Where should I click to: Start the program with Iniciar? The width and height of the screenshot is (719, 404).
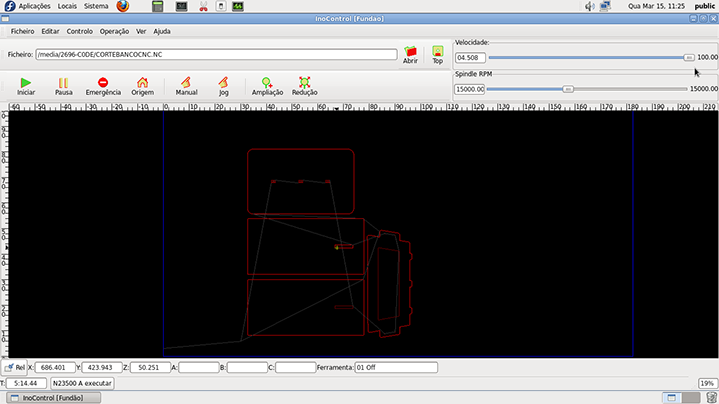pos(26,86)
